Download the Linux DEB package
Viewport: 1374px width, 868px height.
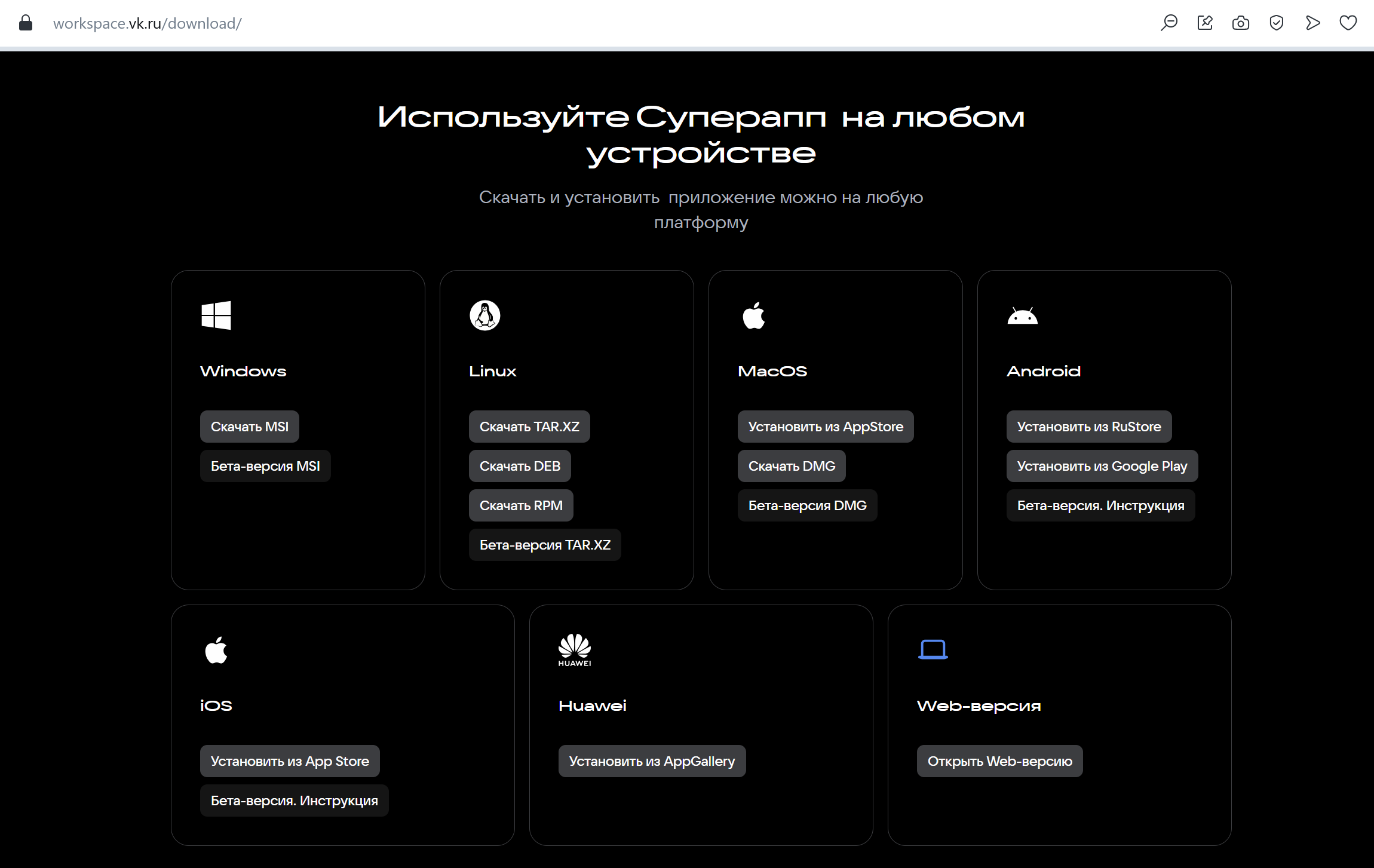(519, 466)
